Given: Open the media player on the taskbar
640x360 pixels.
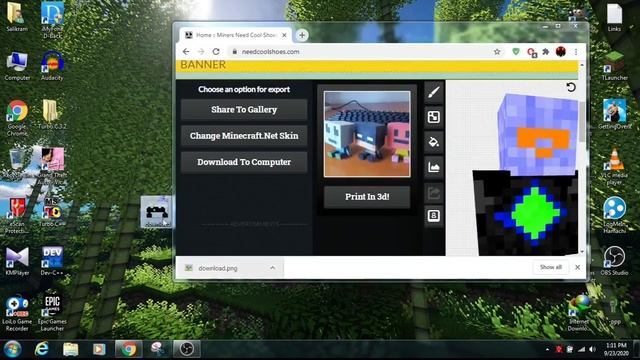Looking at the screenshot, I should pyautogui.click(x=99, y=349).
